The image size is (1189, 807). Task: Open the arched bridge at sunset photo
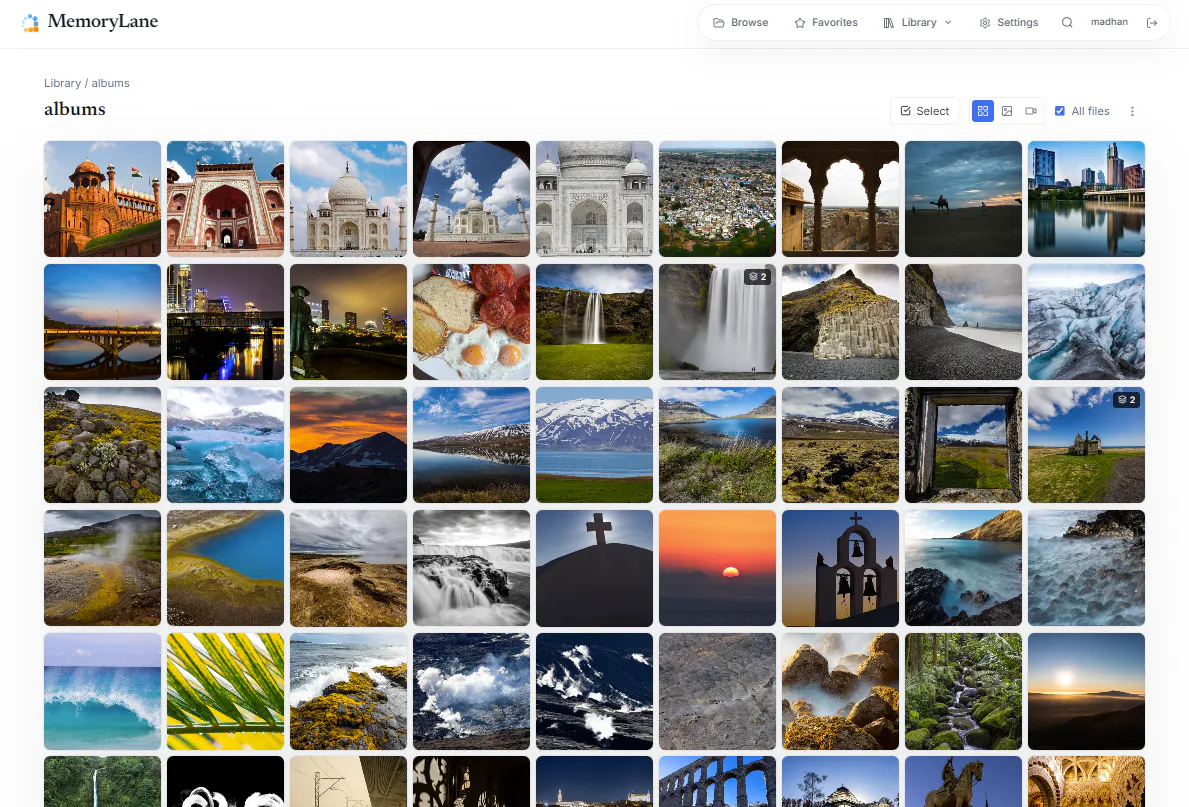102,322
